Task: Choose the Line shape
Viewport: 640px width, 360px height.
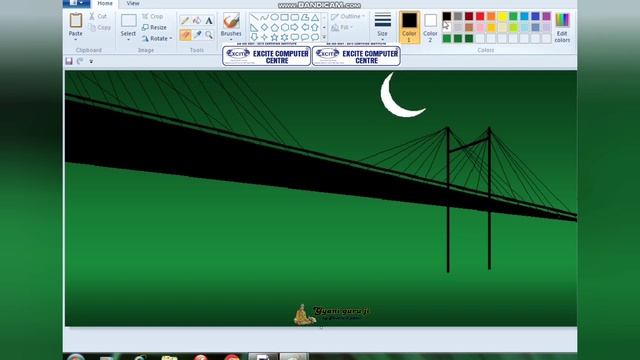Action: (x=254, y=18)
